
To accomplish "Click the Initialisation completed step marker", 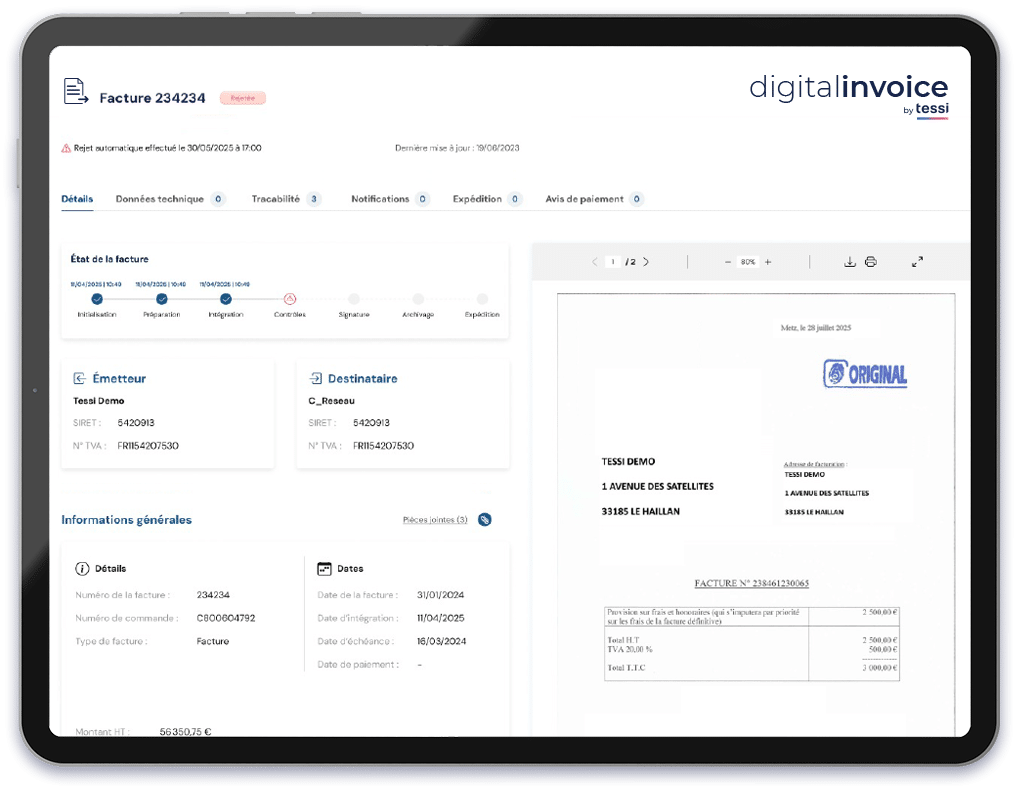I will pyautogui.click(x=97, y=299).
